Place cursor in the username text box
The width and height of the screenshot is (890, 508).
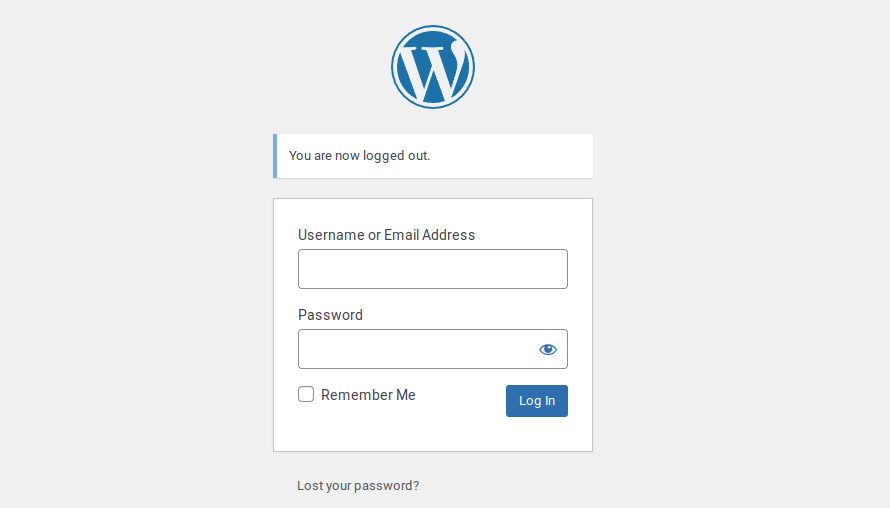(433, 269)
